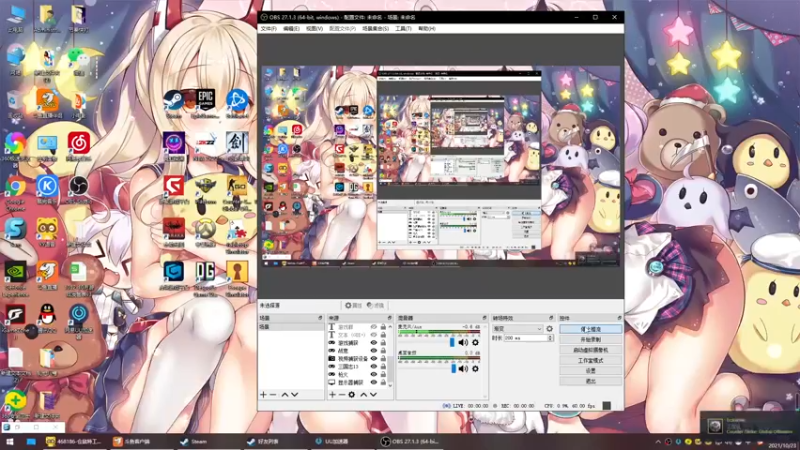
Task: Open the 编辑(E) menu
Action: 291,29
